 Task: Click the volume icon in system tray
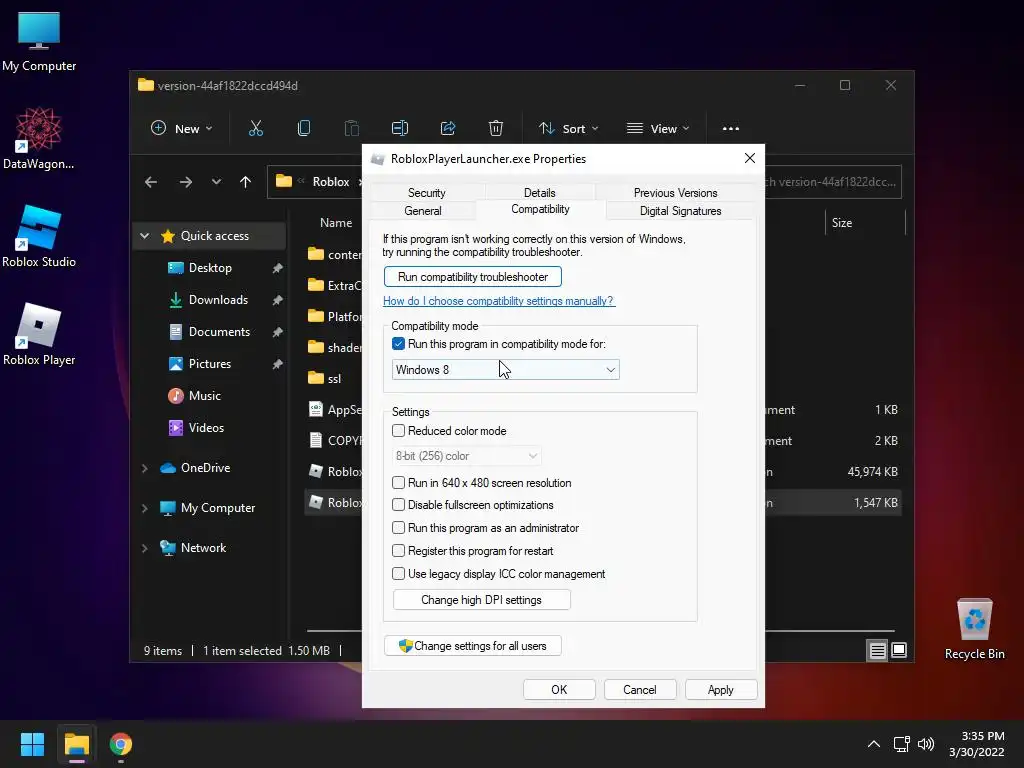click(x=926, y=744)
